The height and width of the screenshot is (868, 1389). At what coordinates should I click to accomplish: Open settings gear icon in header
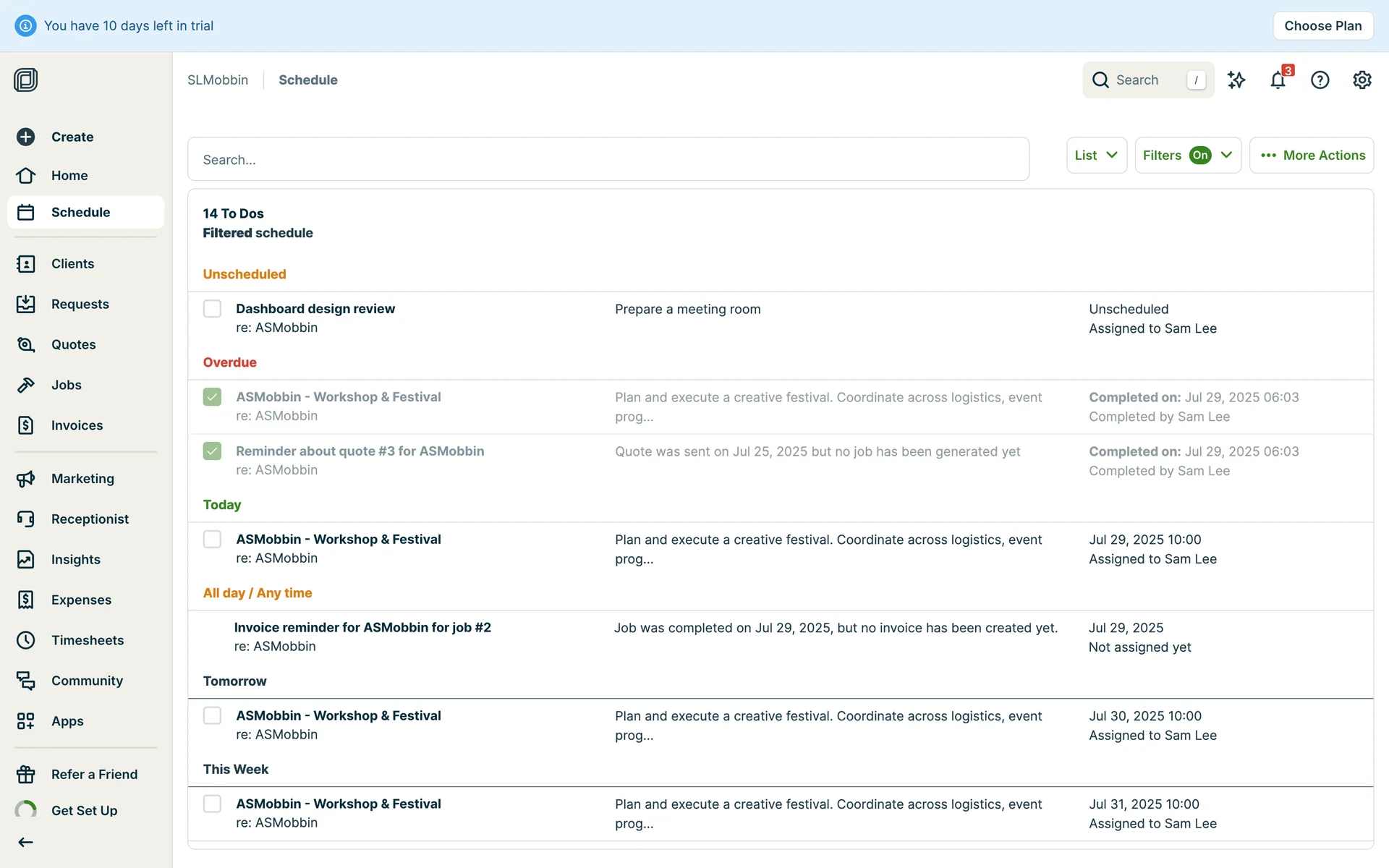(1362, 80)
